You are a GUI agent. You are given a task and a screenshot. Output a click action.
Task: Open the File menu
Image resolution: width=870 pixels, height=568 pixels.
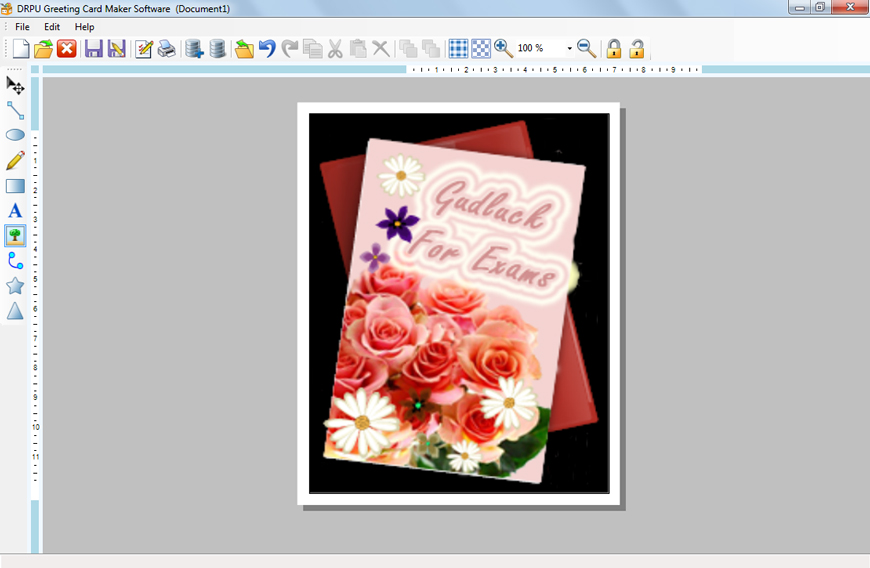(22, 27)
